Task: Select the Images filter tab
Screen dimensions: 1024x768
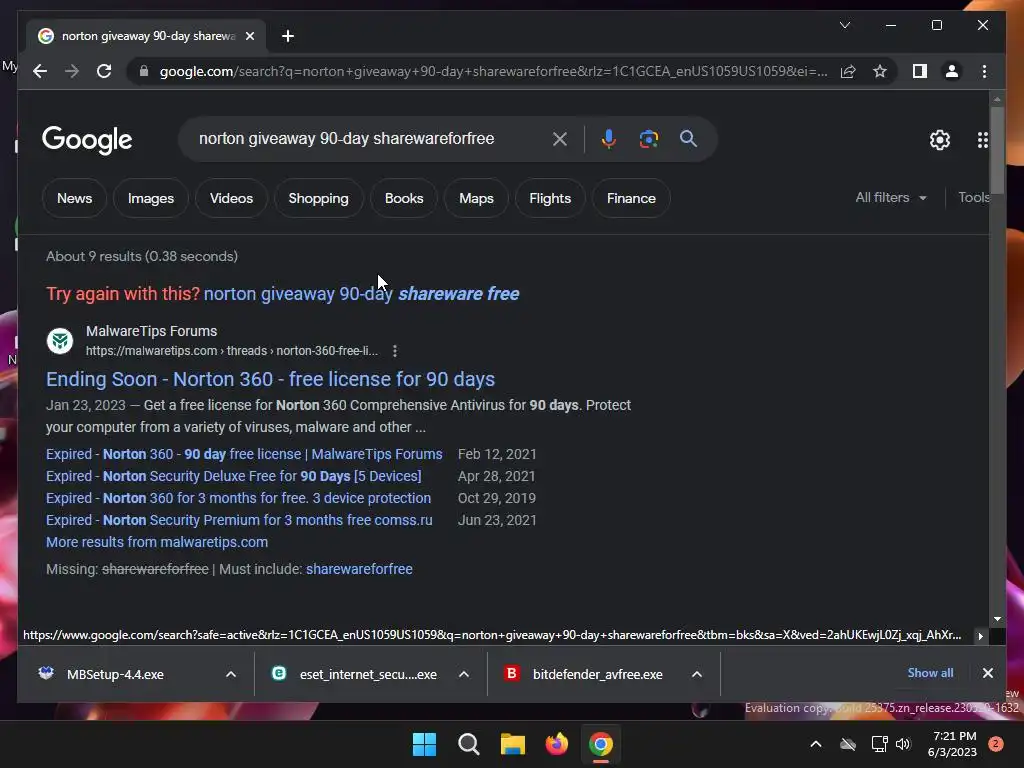Action: (x=151, y=198)
